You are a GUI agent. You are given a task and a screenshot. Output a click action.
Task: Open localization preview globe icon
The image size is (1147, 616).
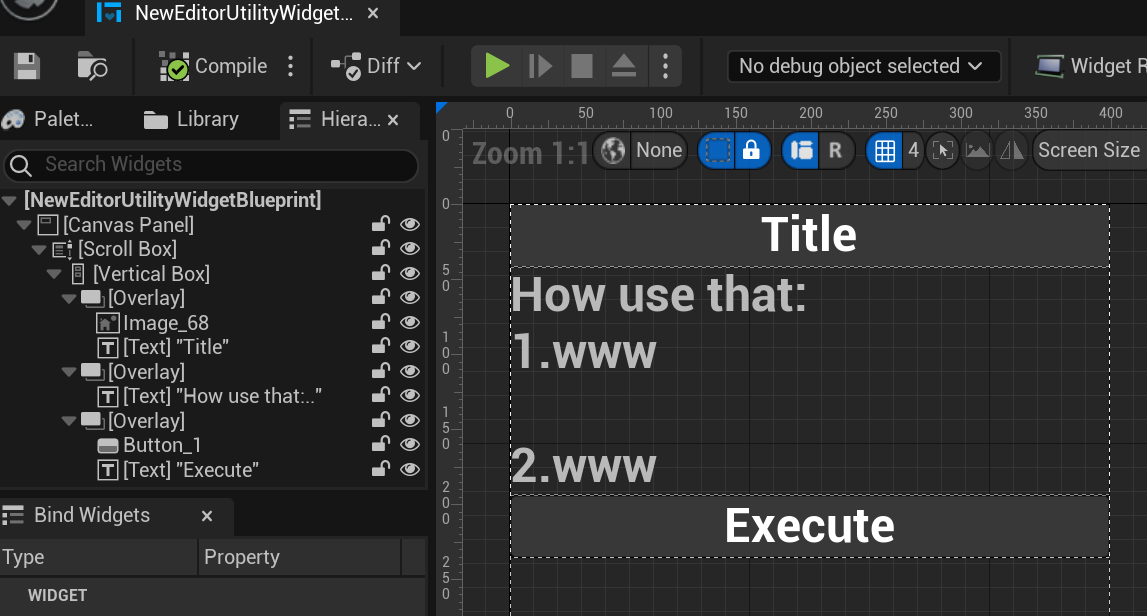(613, 151)
